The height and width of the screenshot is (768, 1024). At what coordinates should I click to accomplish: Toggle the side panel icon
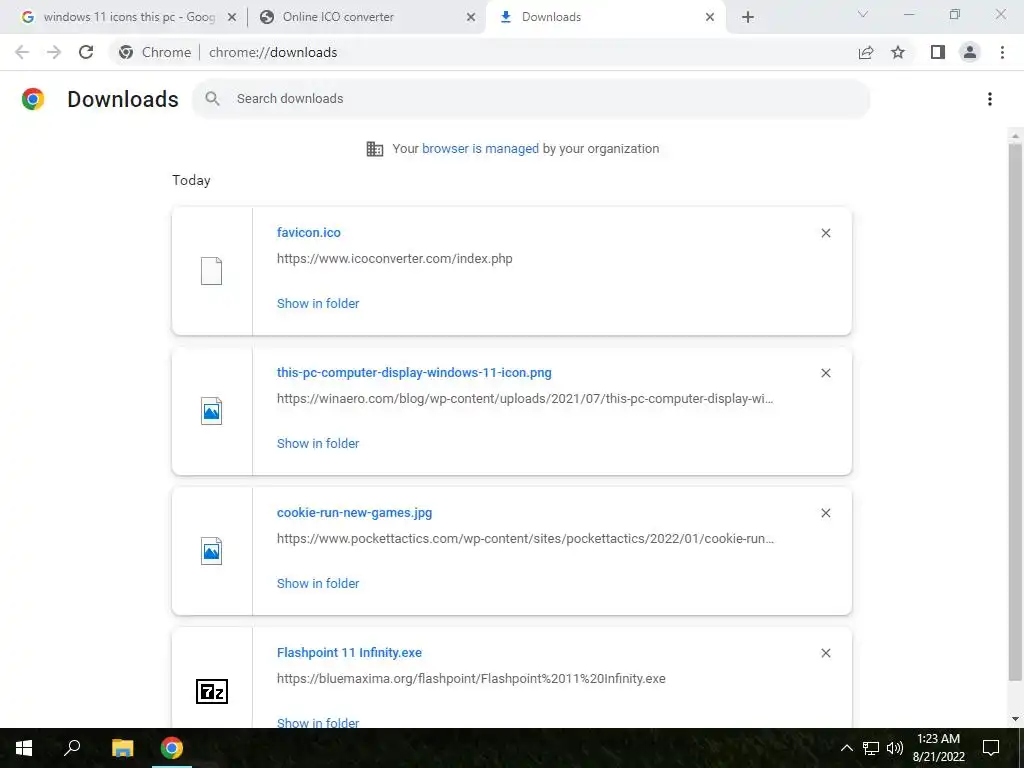[x=938, y=52]
